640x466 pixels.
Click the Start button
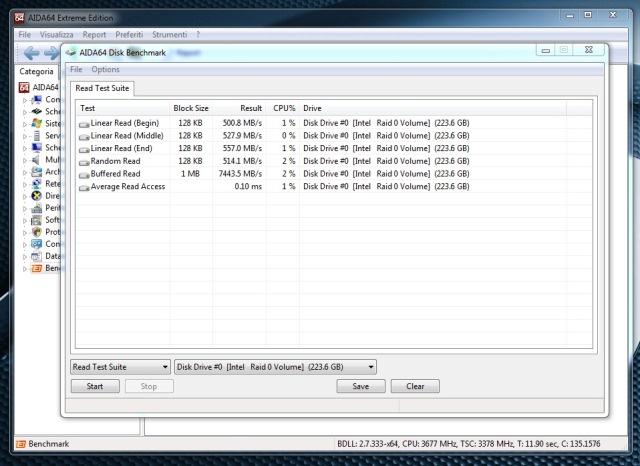point(95,386)
